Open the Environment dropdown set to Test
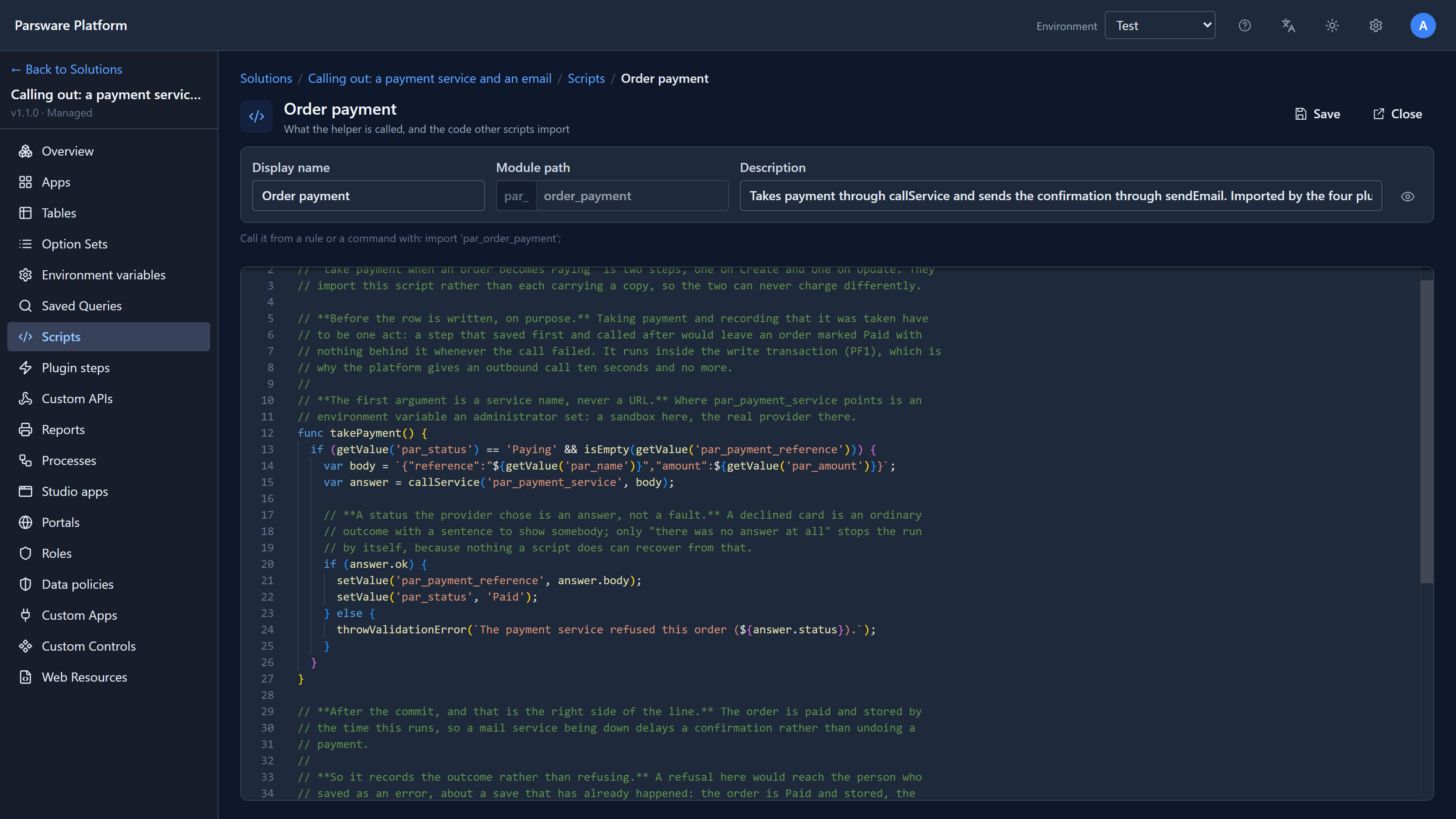This screenshot has height=819, width=1456. (x=1160, y=25)
